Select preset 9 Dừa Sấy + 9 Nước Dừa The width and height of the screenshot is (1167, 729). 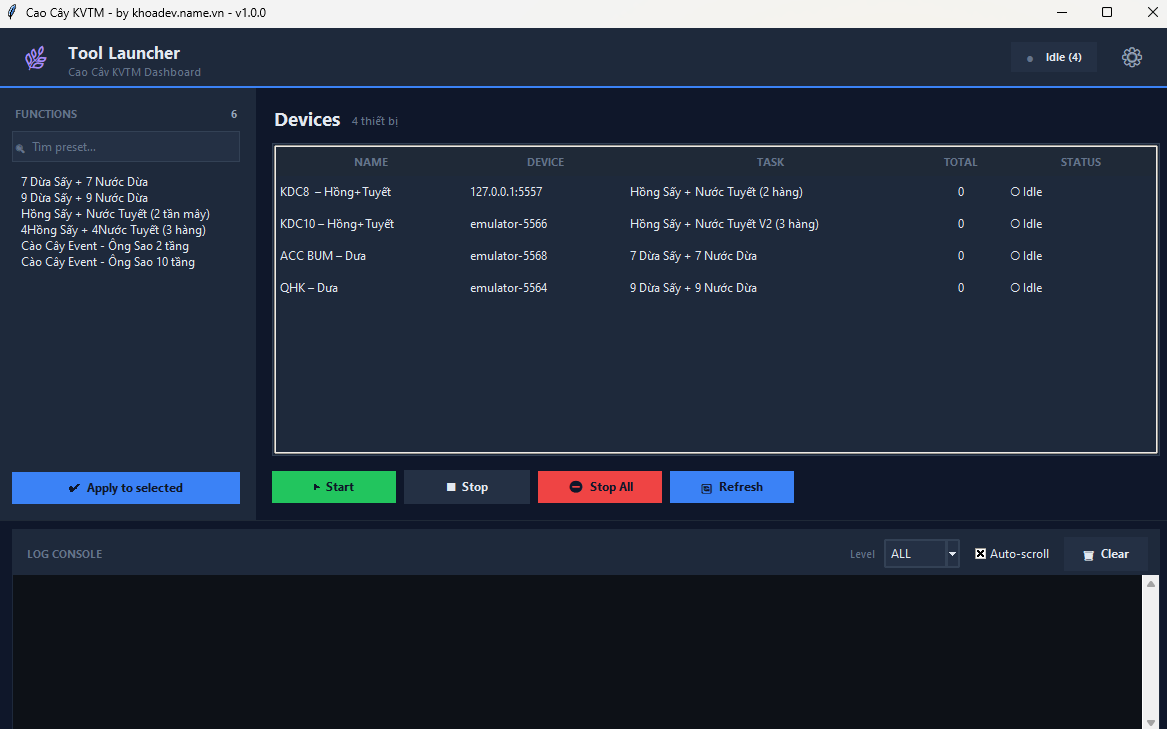tap(84, 197)
